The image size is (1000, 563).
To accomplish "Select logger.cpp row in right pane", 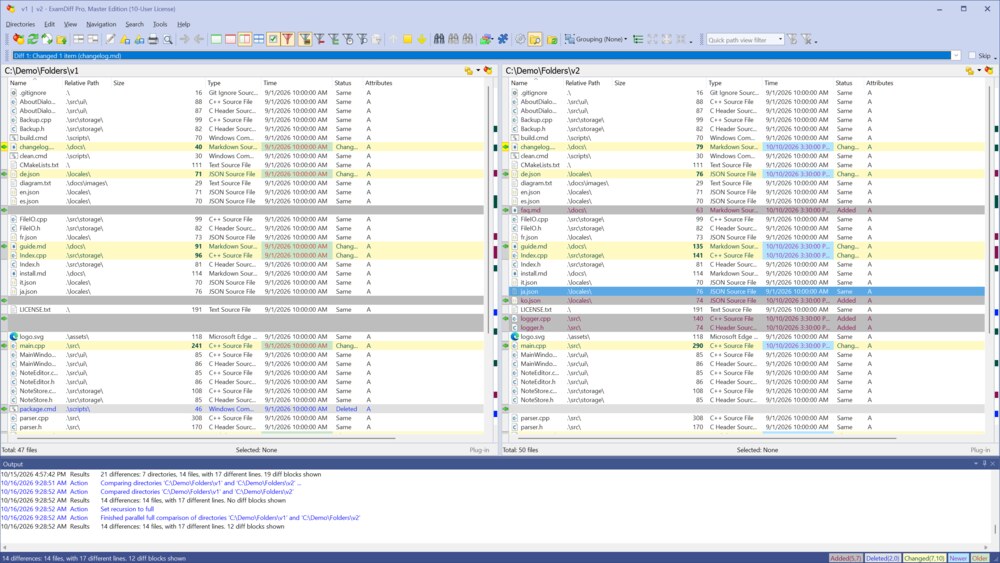I will pyautogui.click(x=747, y=319).
